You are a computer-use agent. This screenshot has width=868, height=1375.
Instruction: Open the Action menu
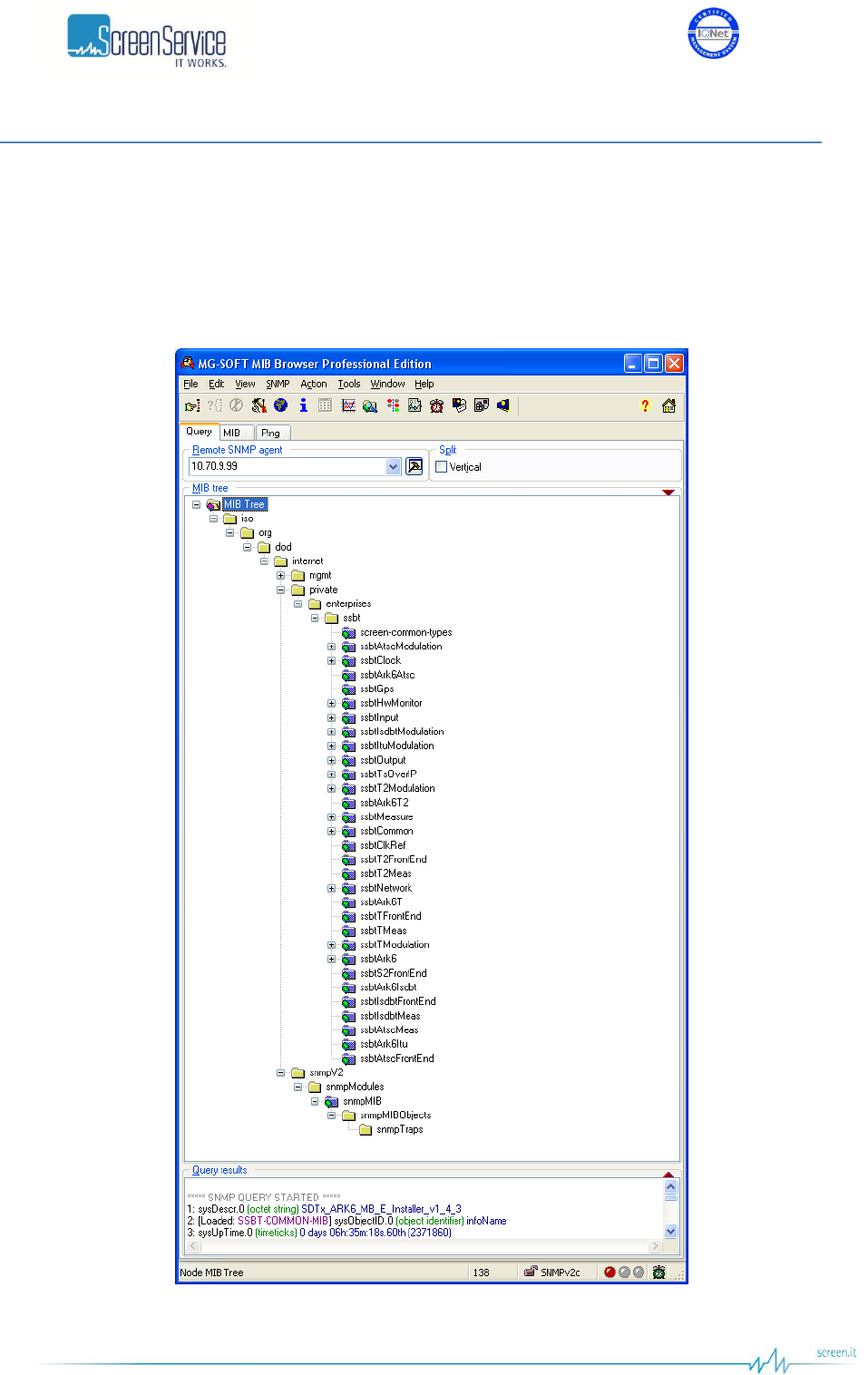[314, 384]
